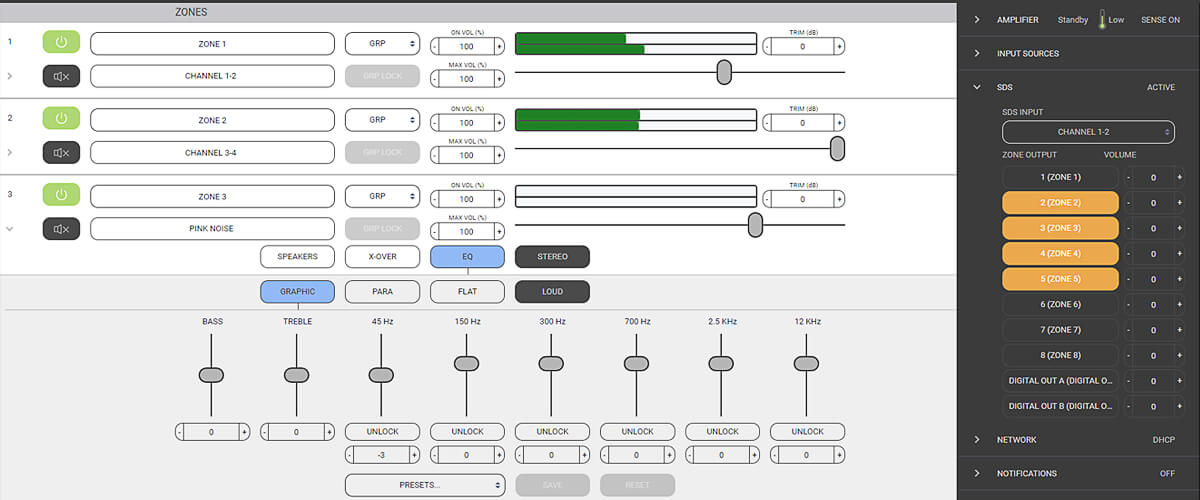Click Zone 1 volume slider handle
Screen dimensions: 1200x500
pyautogui.click(x=724, y=72)
